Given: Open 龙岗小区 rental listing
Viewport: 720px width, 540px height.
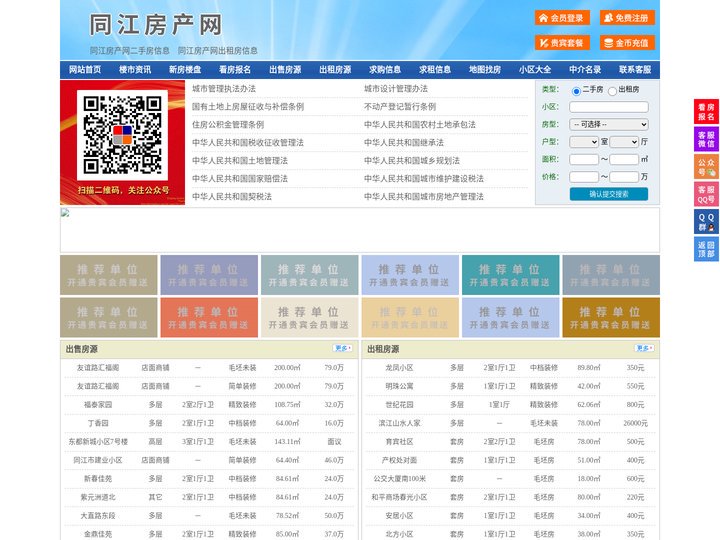Looking at the screenshot, I should click(399, 367).
